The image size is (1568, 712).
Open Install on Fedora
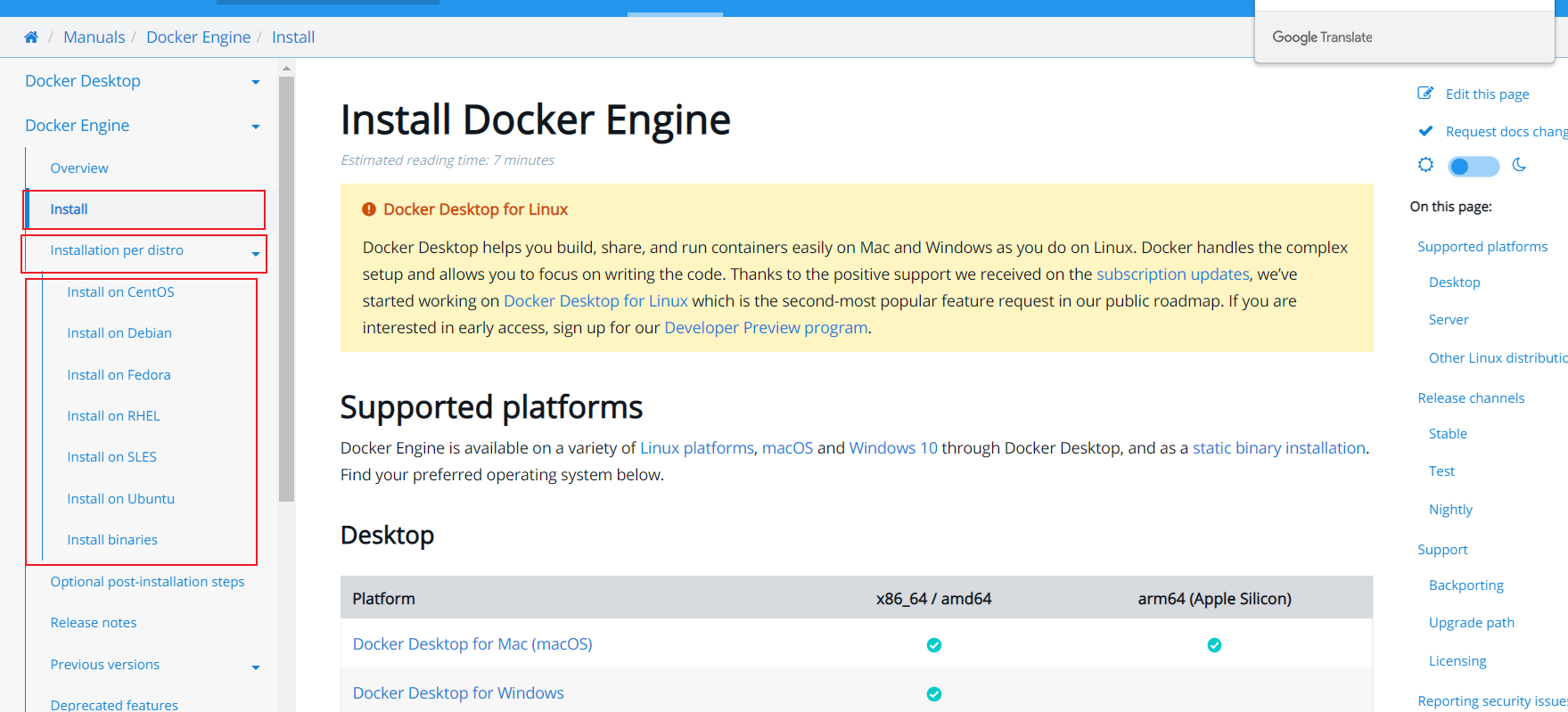point(119,375)
